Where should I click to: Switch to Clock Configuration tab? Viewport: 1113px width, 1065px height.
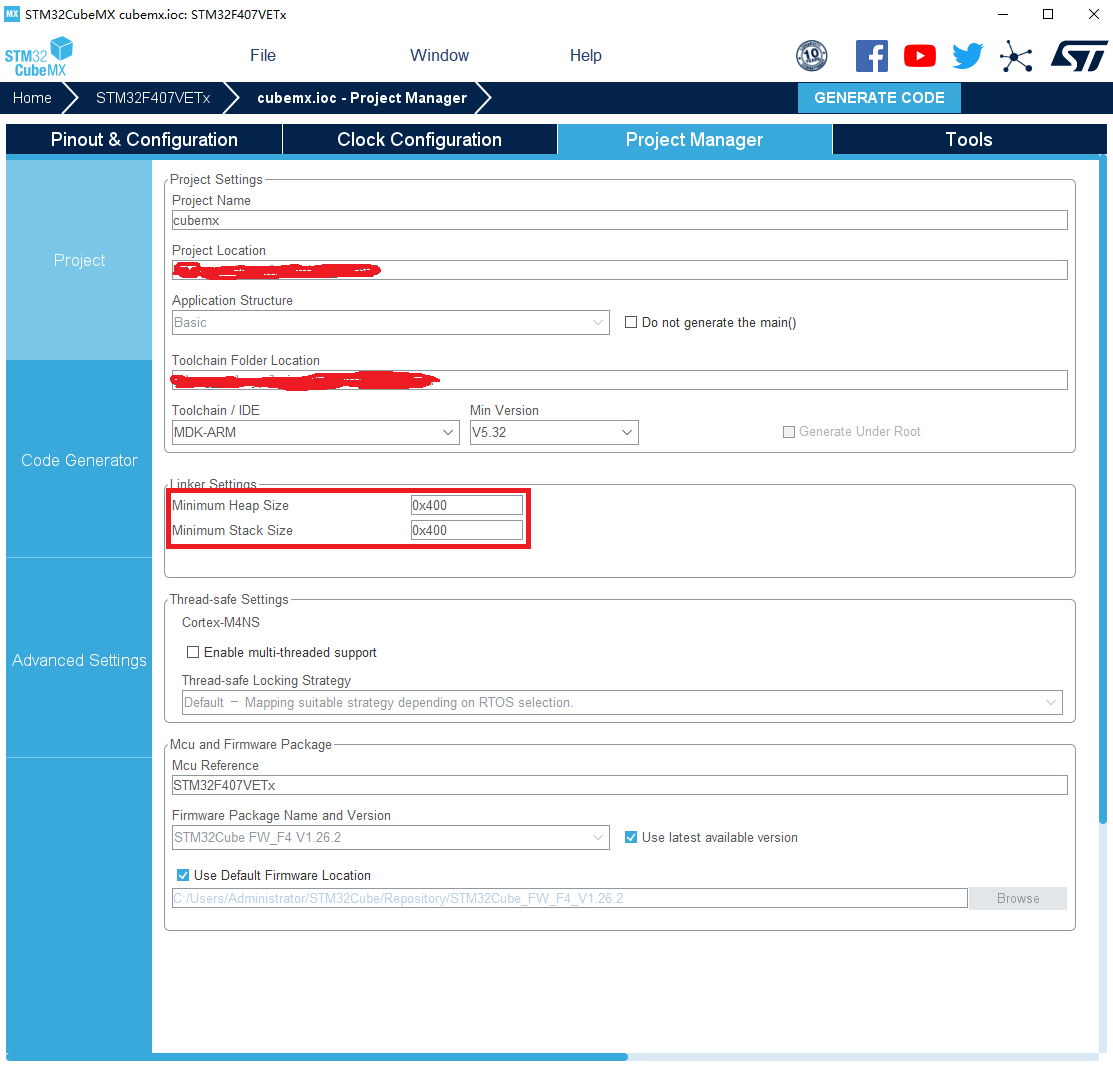[x=420, y=139]
